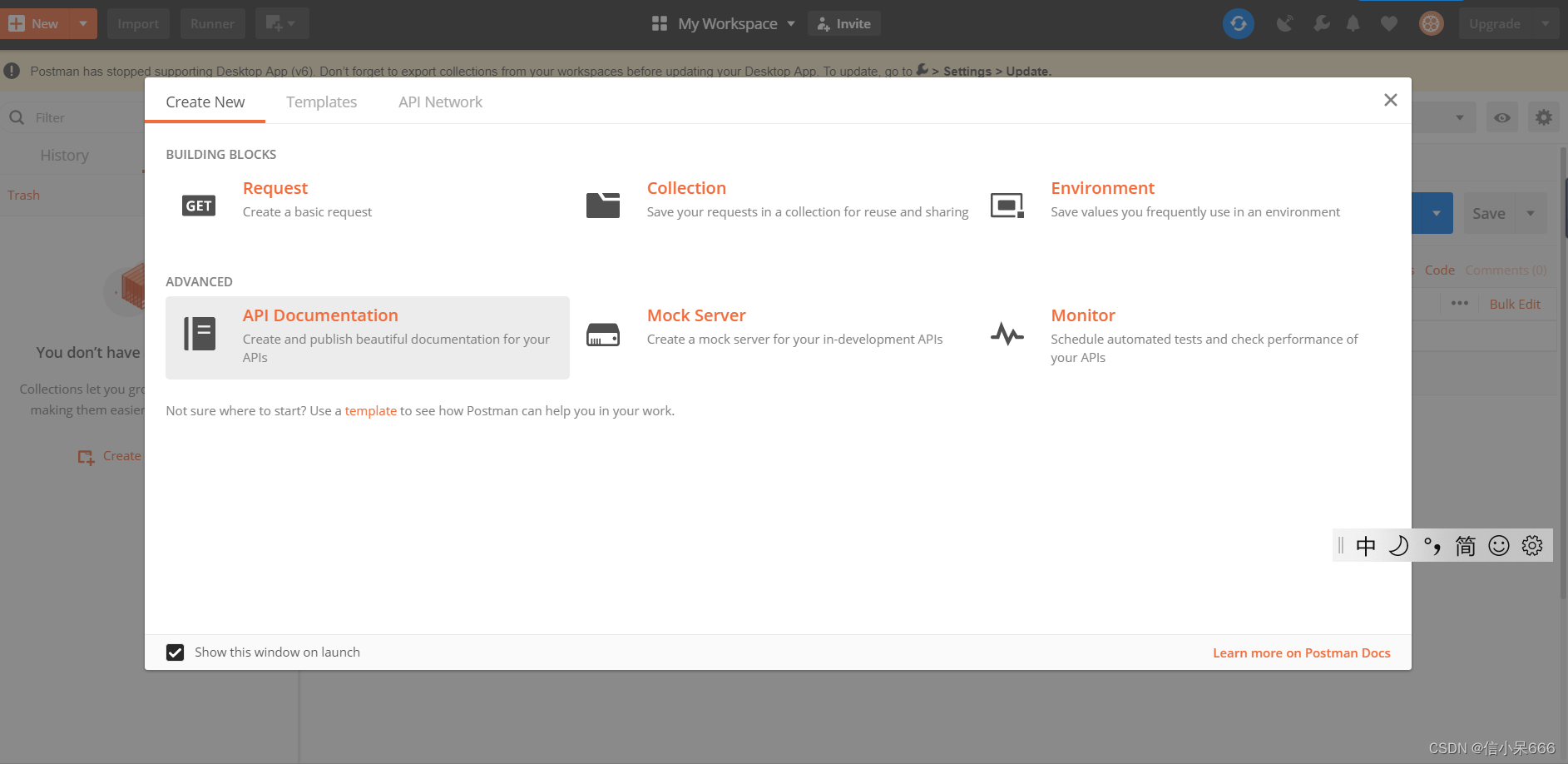Click the three dots more options icon
The width and height of the screenshot is (1568, 764).
click(x=1460, y=303)
